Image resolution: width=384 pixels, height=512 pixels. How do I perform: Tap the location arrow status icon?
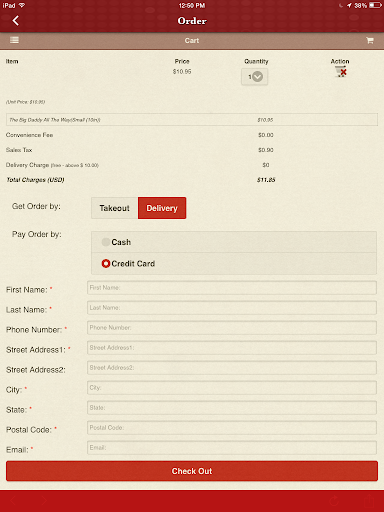coord(349,5)
